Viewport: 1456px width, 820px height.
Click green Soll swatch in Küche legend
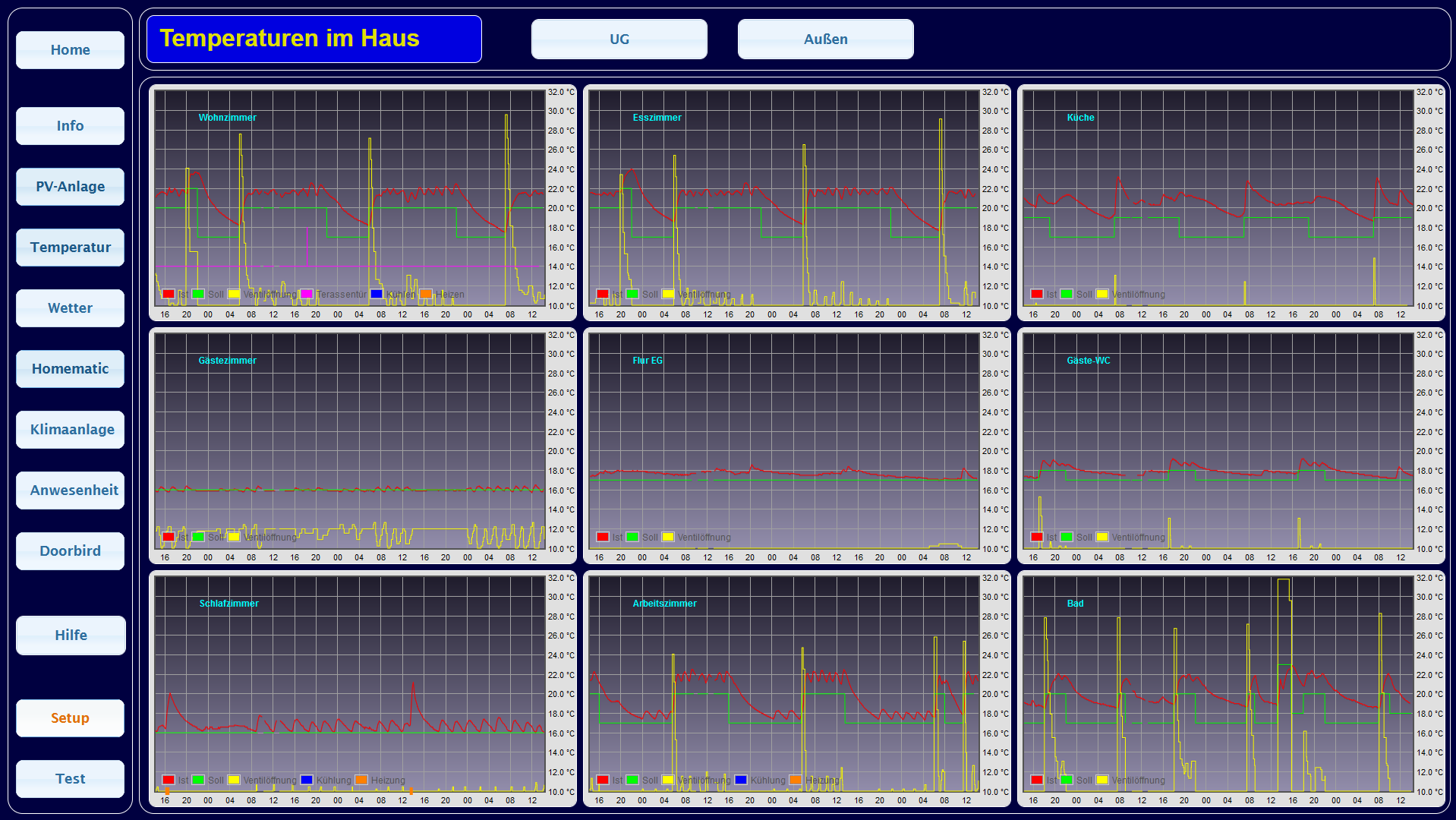coord(1067,294)
